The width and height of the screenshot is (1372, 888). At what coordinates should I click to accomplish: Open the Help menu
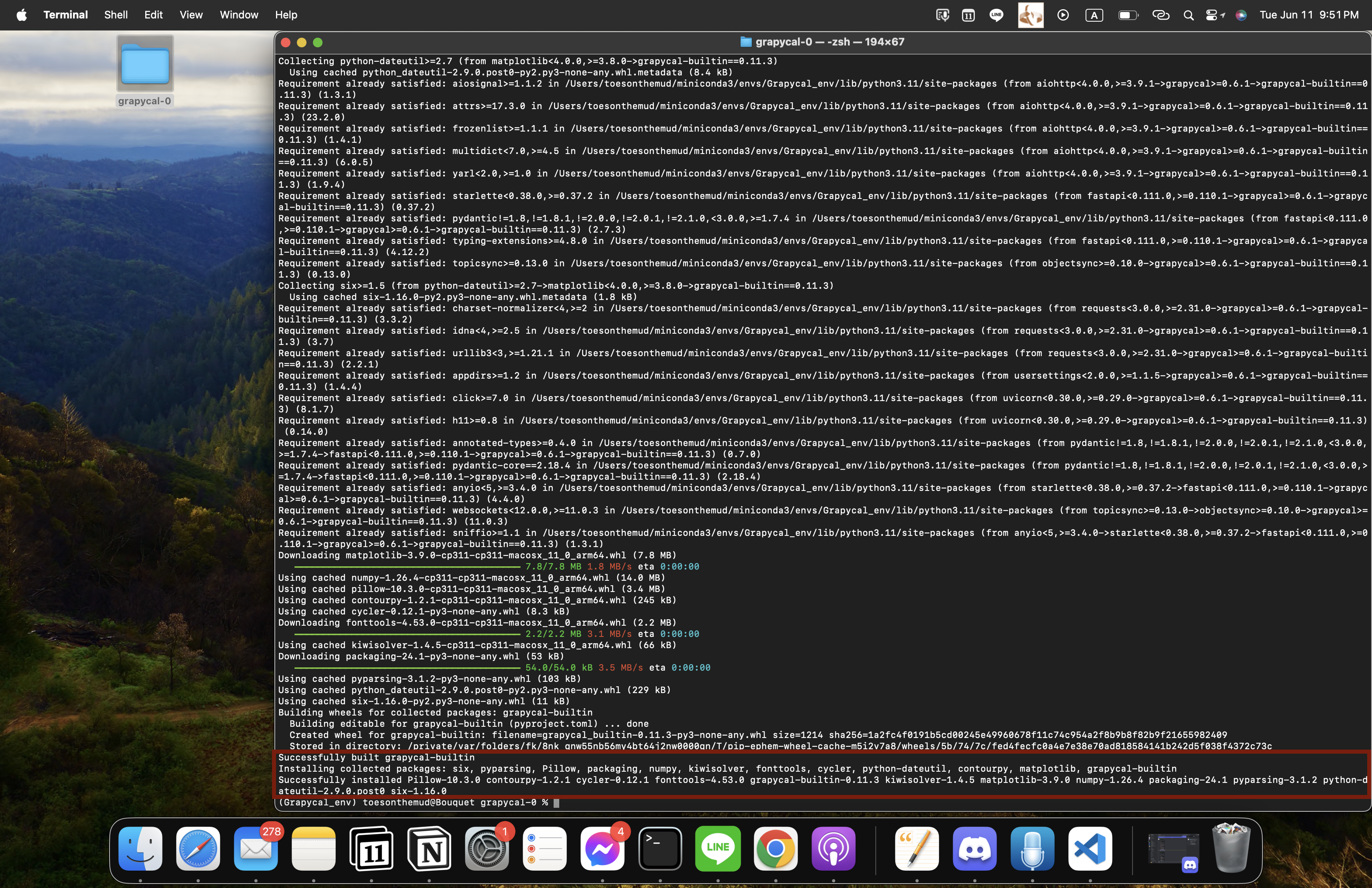click(286, 15)
